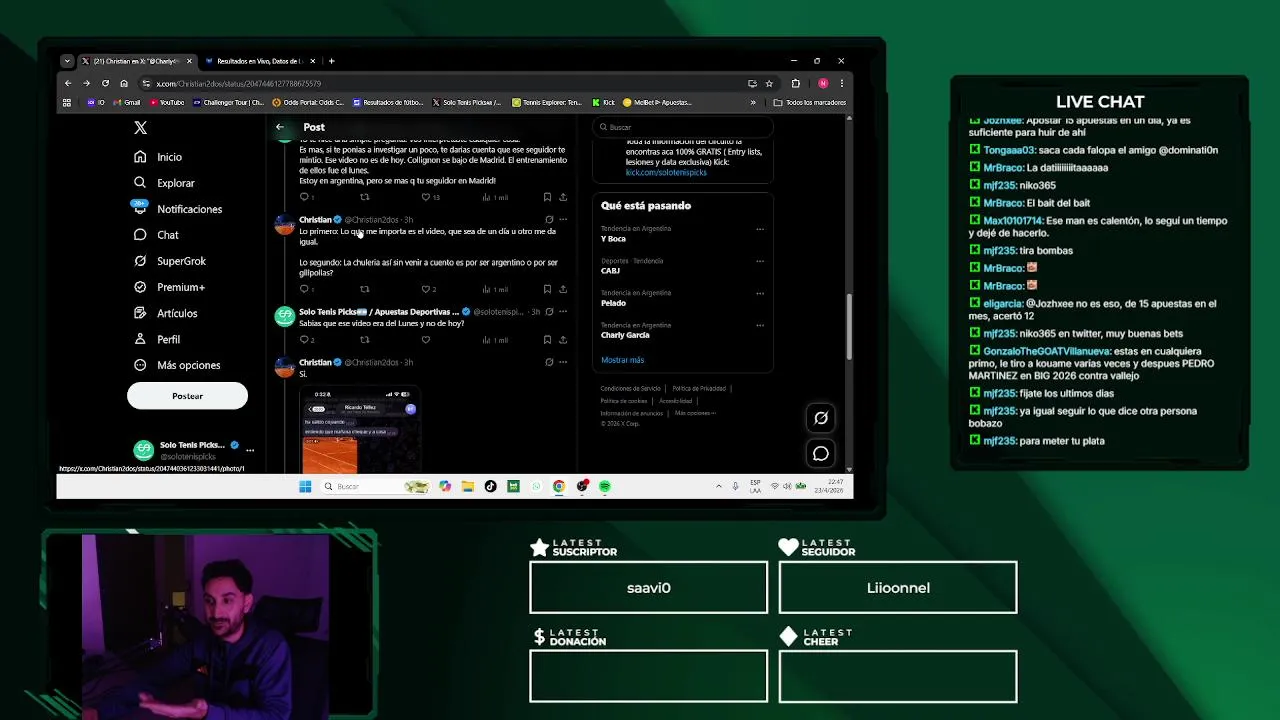Open more options for the 'Charly García' trend

[760, 325]
